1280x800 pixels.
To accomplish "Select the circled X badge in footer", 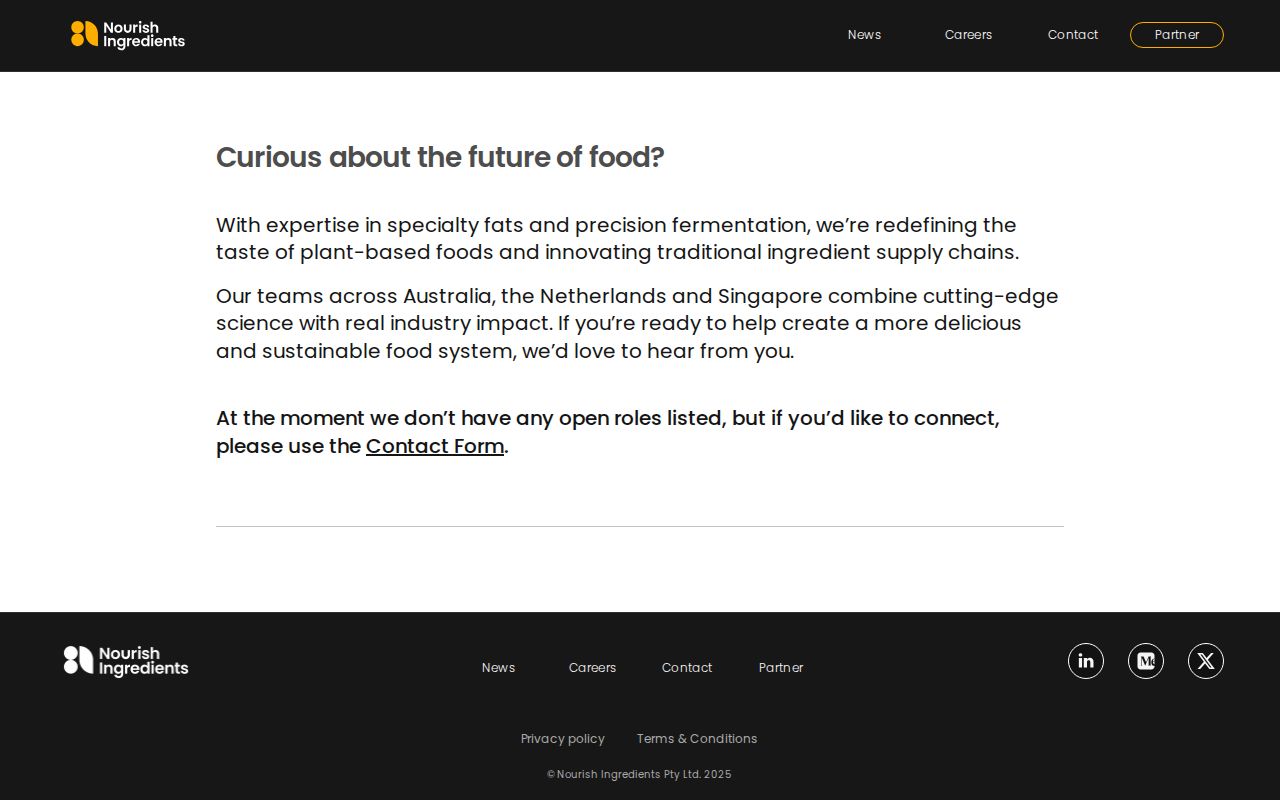I will pyautogui.click(x=1206, y=661).
